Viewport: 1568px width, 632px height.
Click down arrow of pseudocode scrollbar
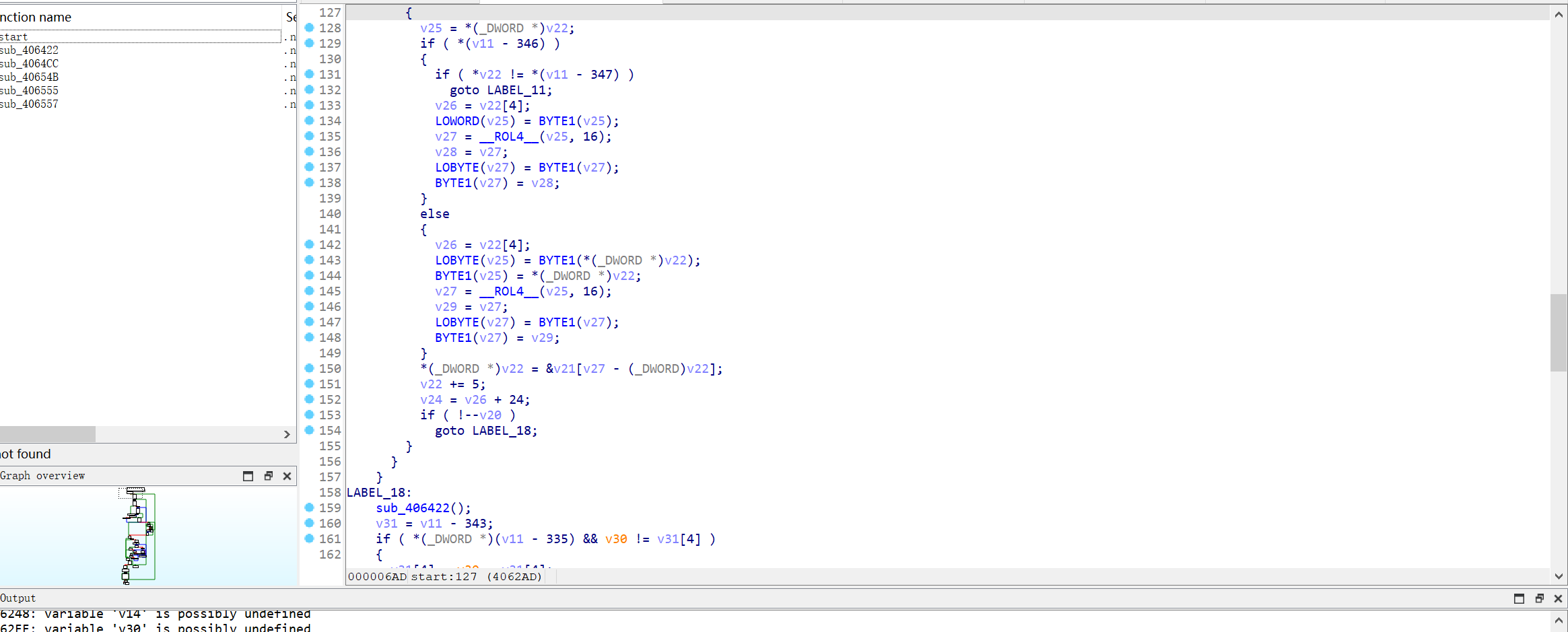(1559, 576)
